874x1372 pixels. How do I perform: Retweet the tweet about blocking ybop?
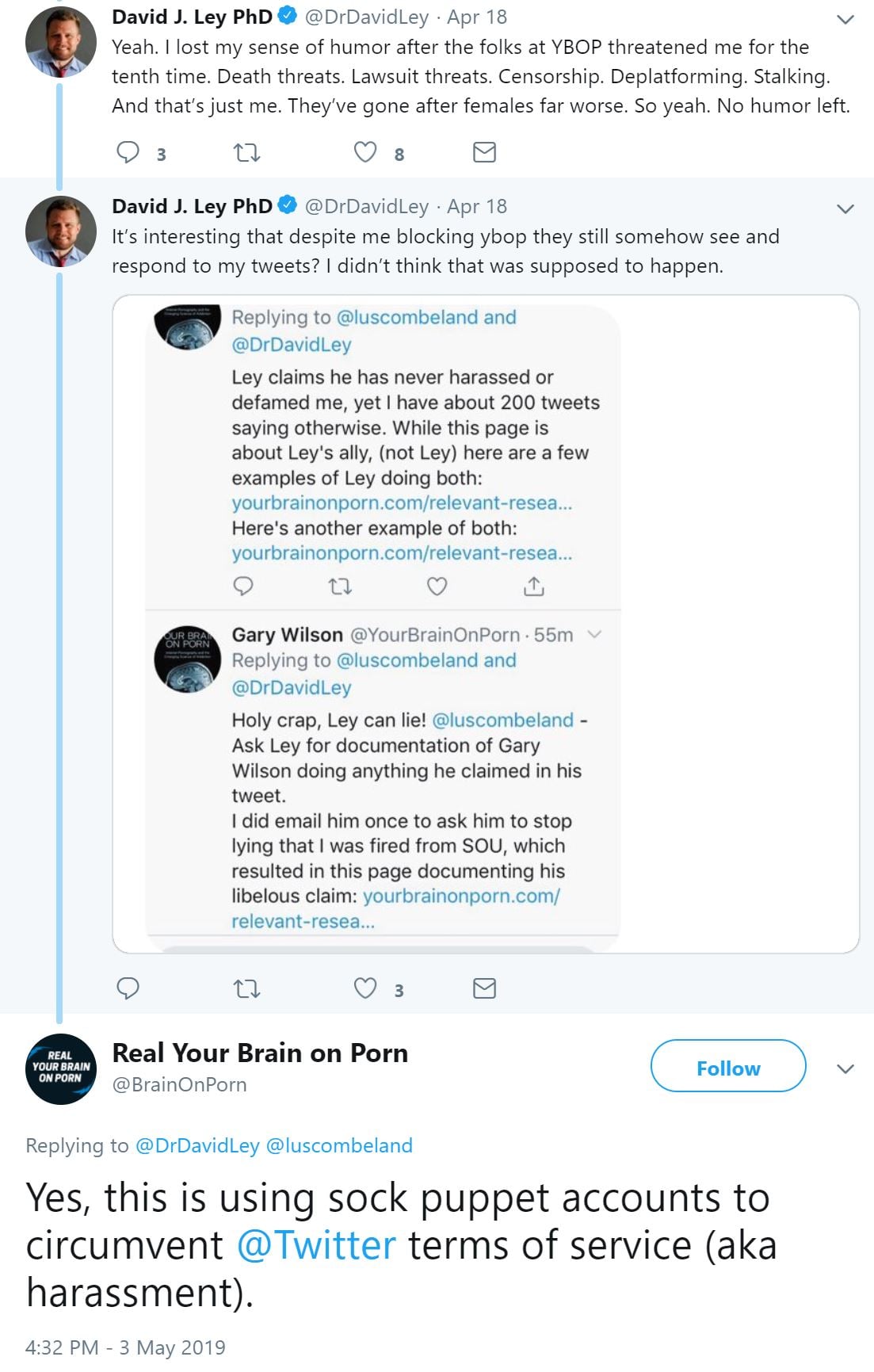(x=247, y=988)
